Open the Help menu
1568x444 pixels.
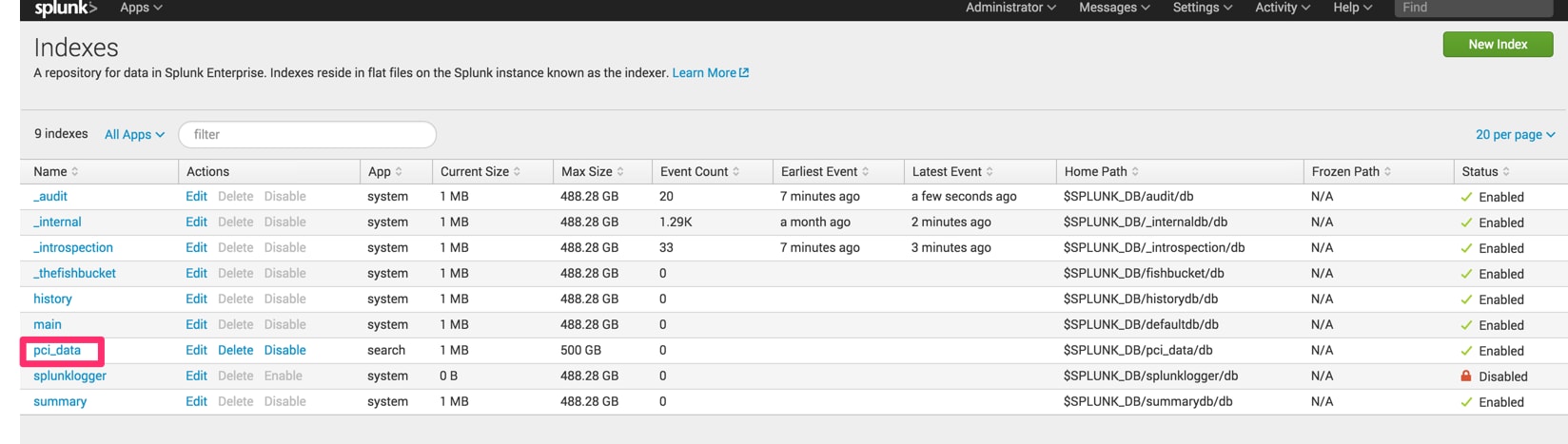coord(1353,8)
